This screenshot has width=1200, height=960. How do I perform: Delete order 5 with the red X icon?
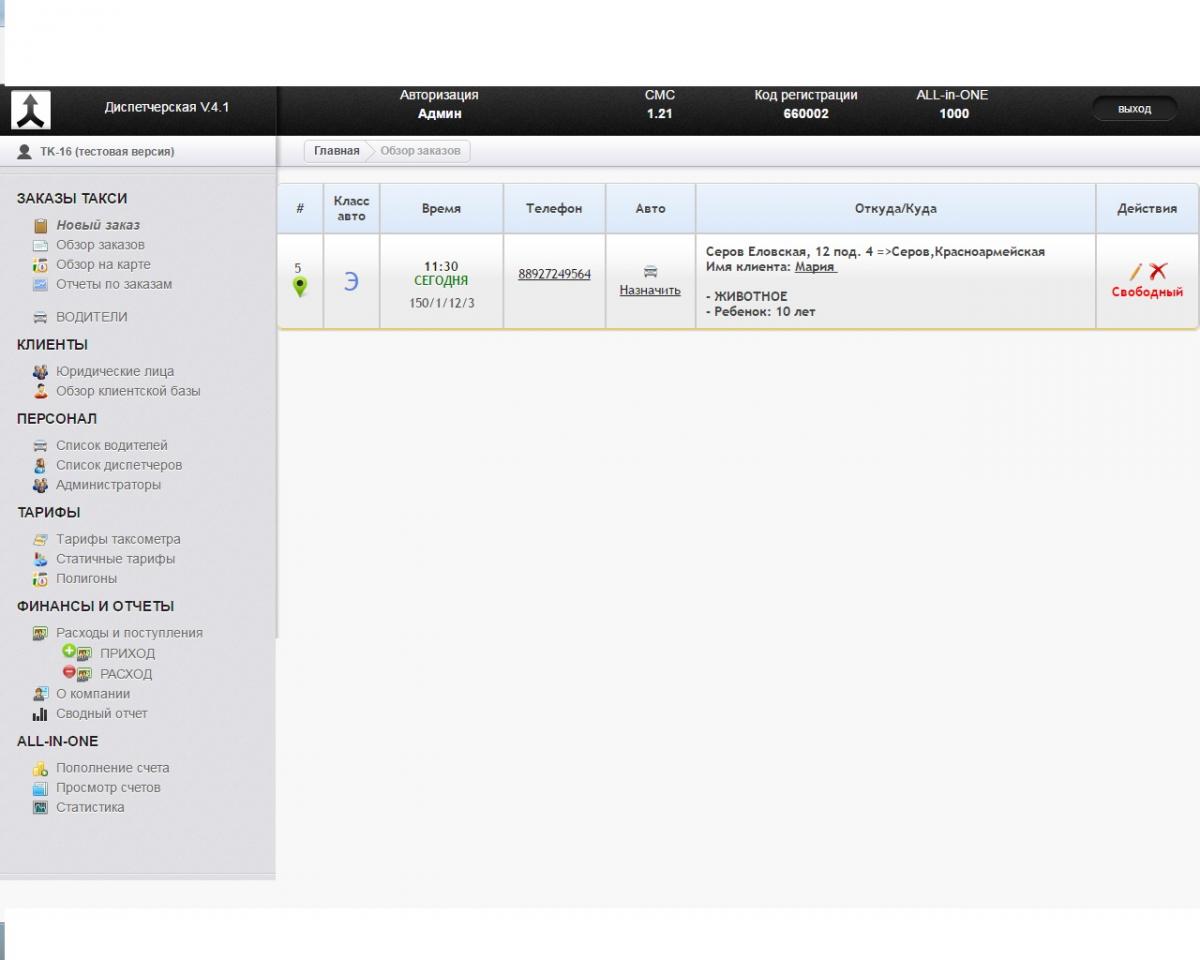(x=1158, y=271)
